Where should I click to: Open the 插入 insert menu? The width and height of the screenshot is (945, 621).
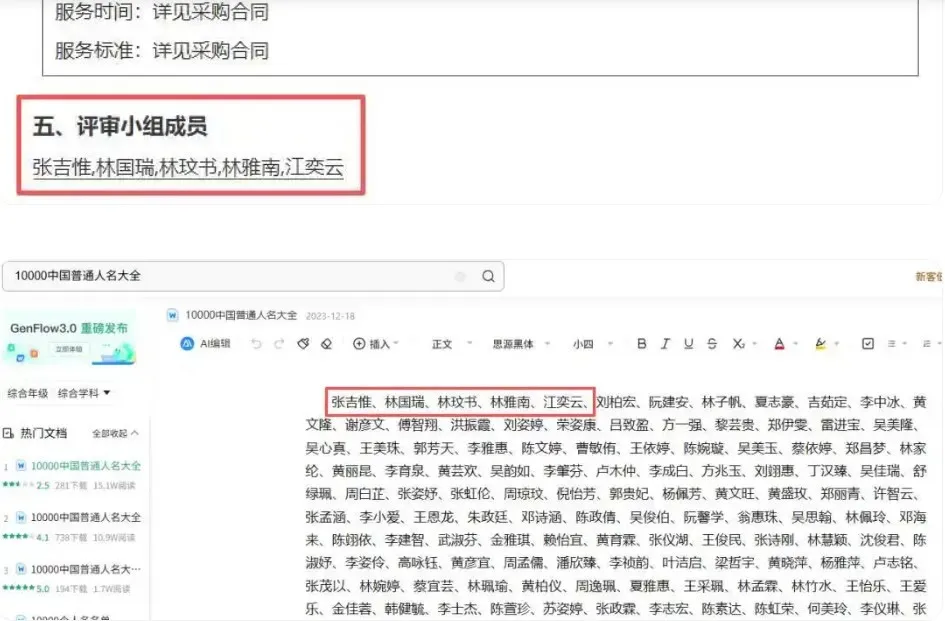374,343
